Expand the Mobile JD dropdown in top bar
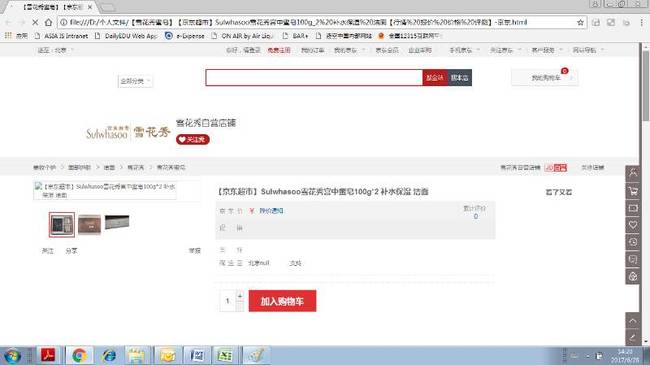This screenshot has height=365, width=650. (x=465, y=50)
